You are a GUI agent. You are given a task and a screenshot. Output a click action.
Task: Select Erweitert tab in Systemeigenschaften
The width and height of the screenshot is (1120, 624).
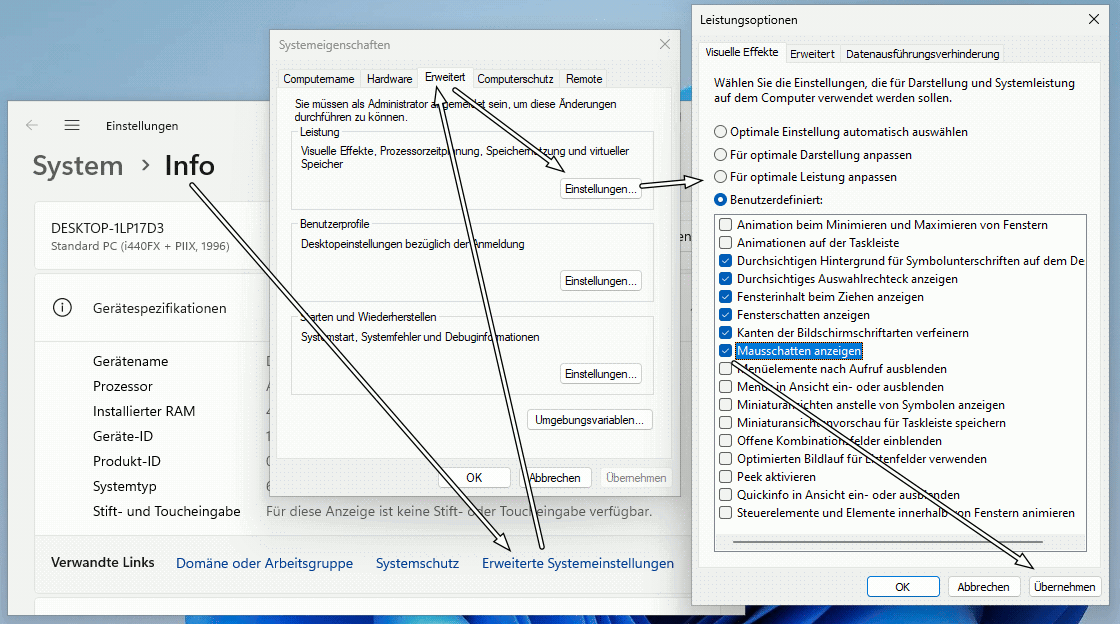pyautogui.click(x=445, y=77)
